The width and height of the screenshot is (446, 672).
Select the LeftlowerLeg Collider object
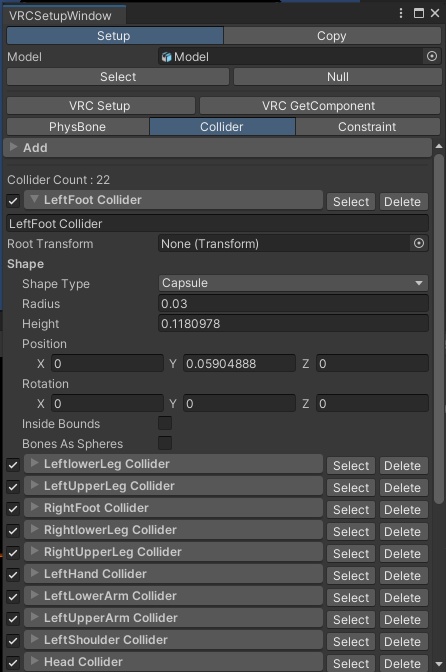351,465
